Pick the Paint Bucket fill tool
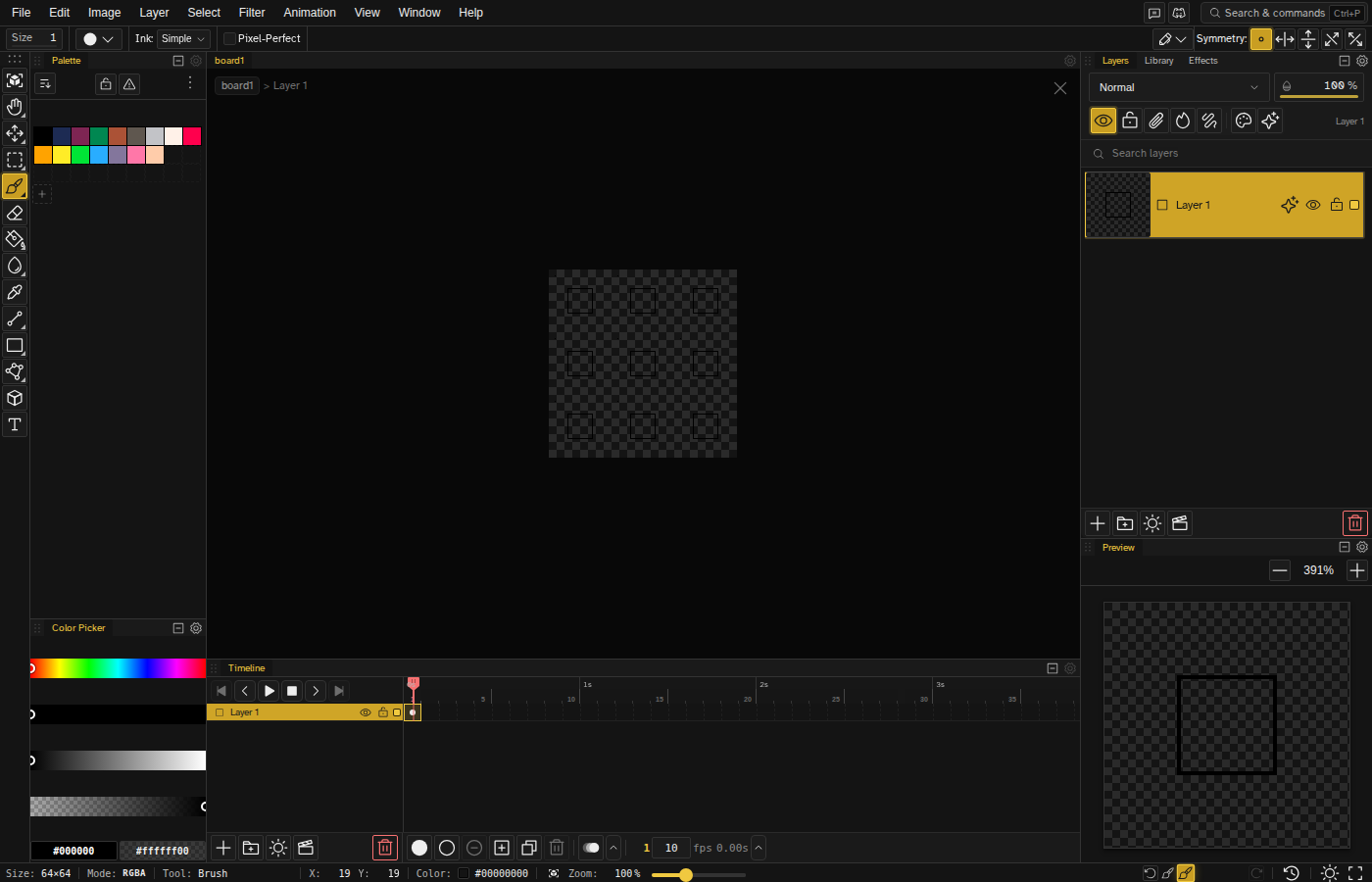This screenshot has height=882, width=1372. 15,239
